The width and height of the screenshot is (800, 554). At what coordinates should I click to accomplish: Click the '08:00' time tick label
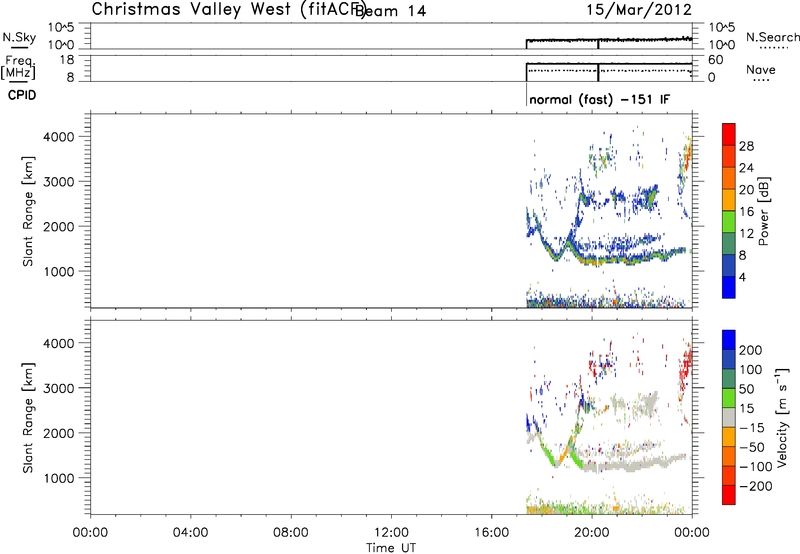[291, 533]
